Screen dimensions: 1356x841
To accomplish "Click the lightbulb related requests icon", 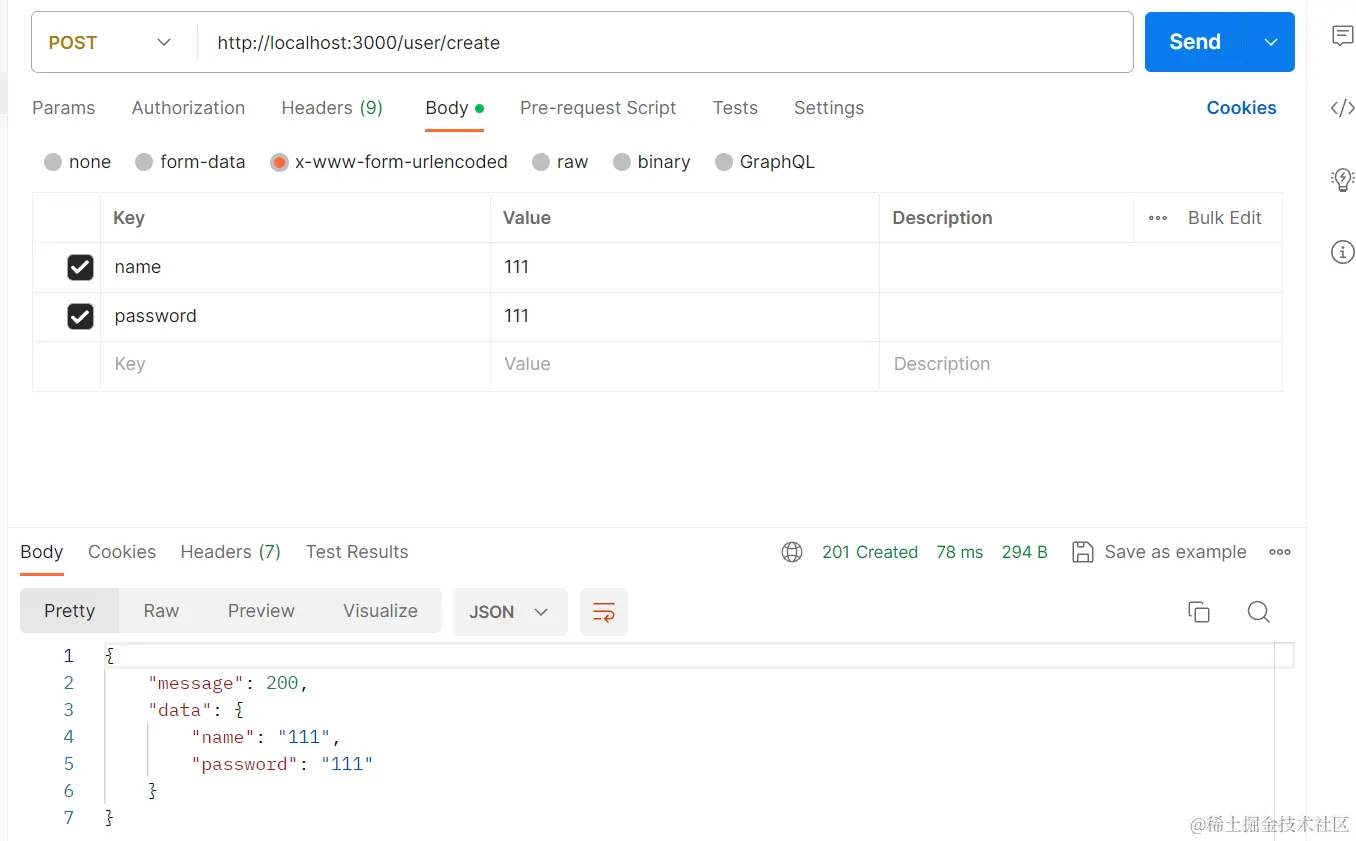I will [1342, 180].
